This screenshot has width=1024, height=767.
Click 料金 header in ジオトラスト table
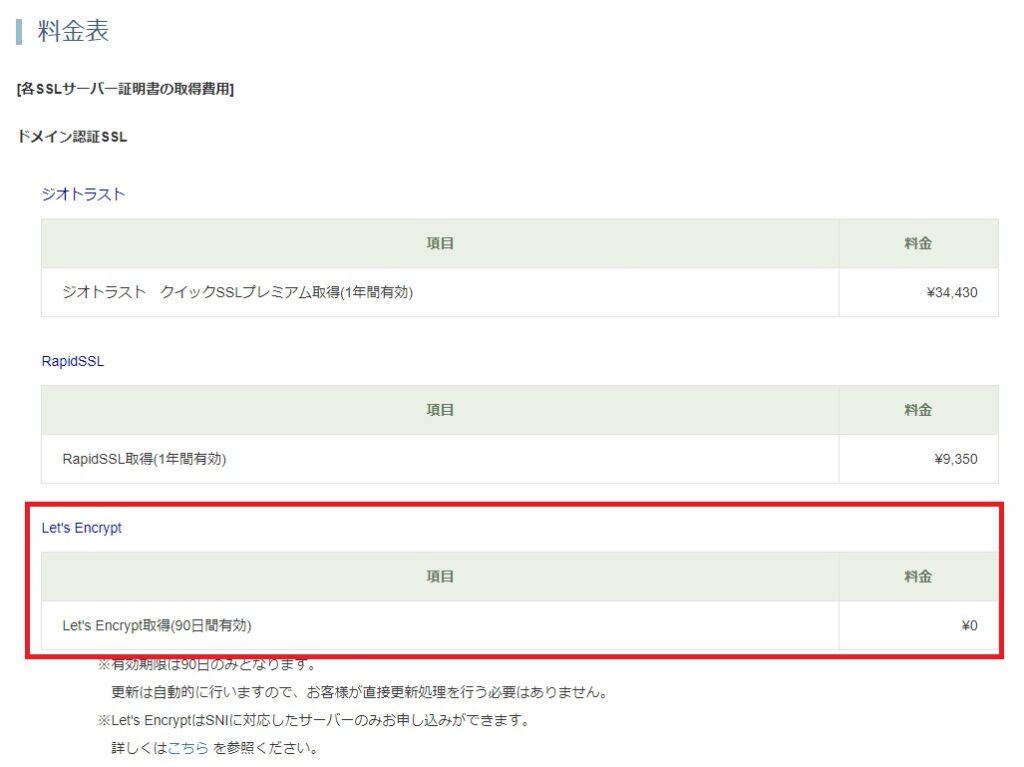[918, 244]
